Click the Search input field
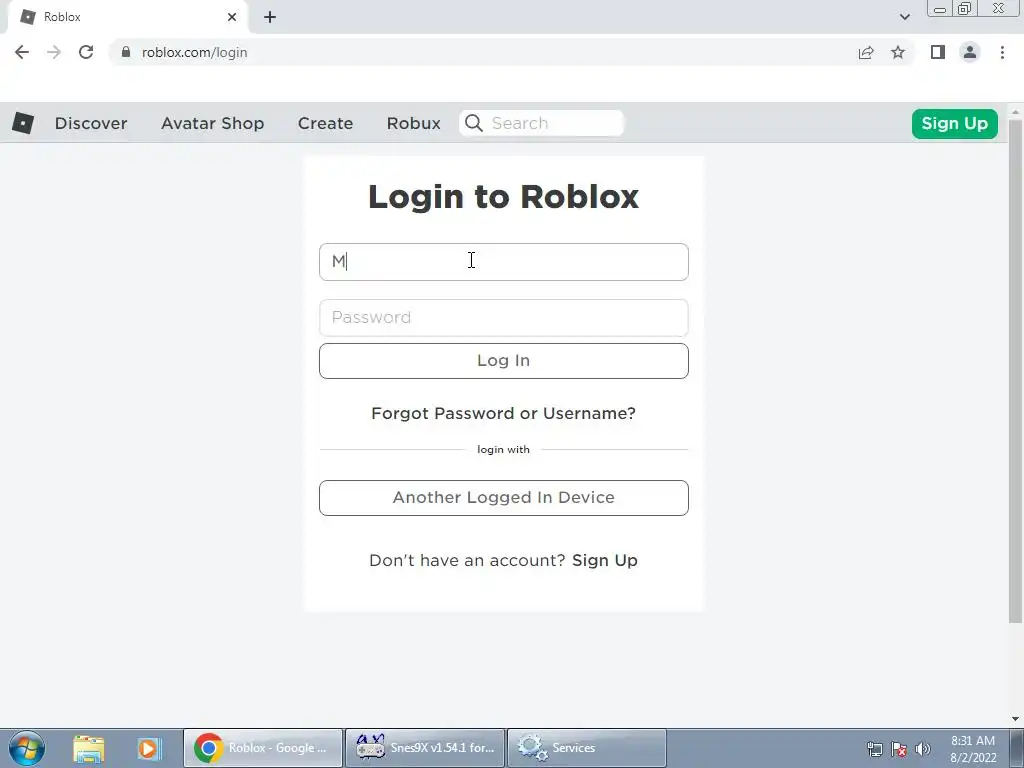The image size is (1024, 768). pyautogui.click(x=541, y=123)
